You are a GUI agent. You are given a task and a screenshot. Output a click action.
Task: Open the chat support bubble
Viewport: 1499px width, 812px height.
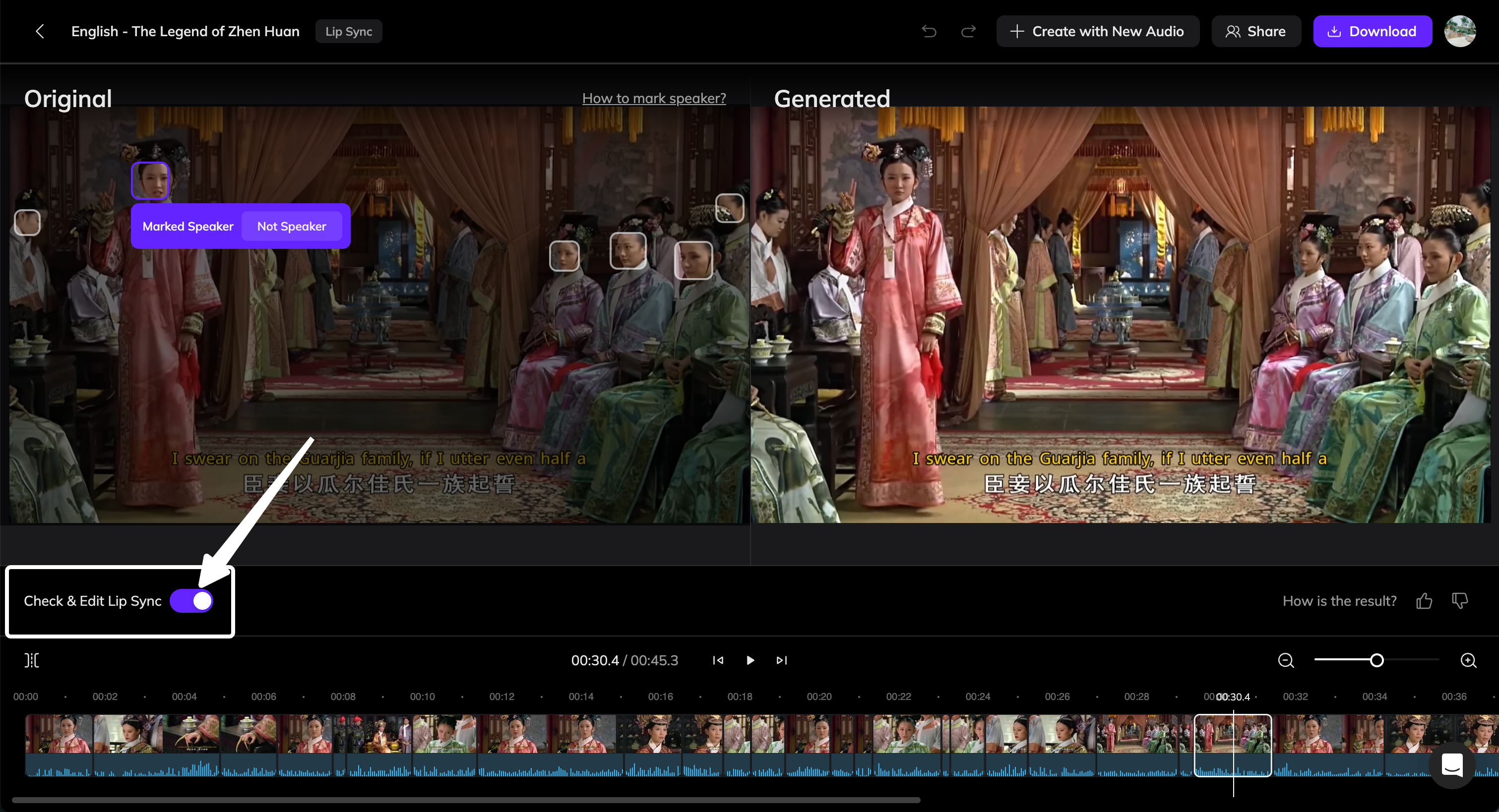[1452, 765]
